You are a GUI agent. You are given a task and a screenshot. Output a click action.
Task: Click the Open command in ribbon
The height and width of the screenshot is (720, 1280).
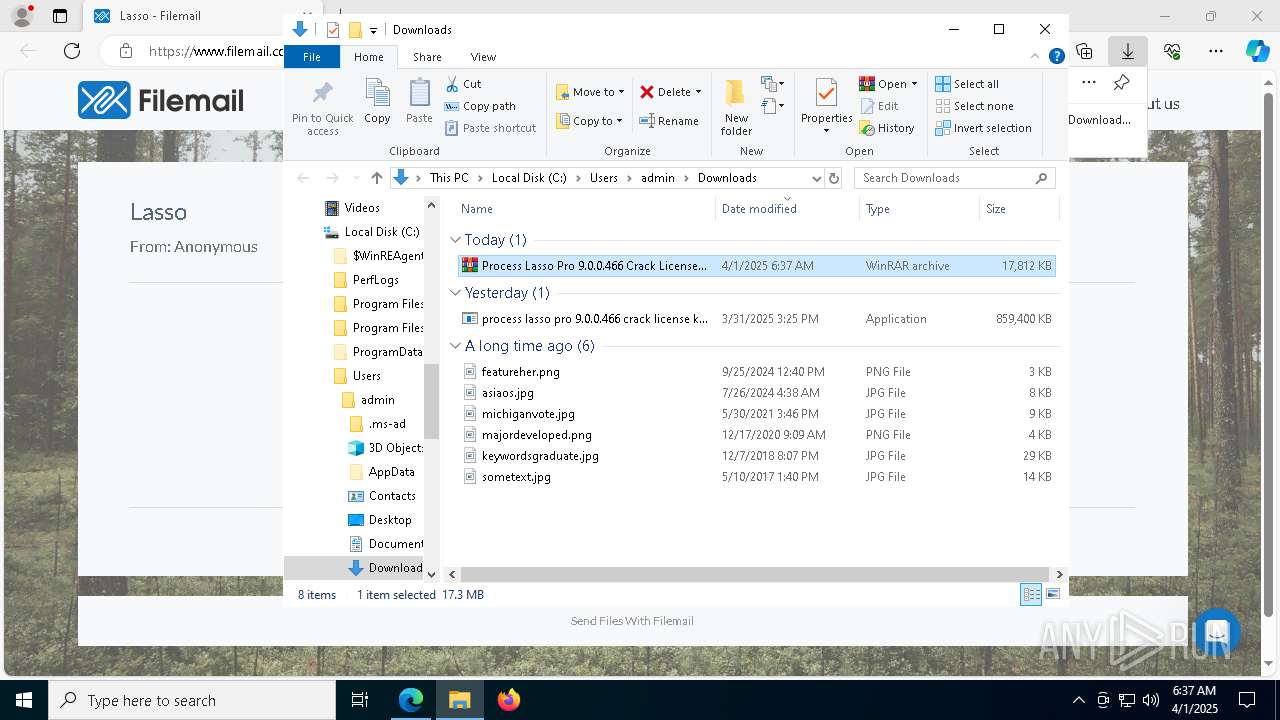[x=888, y=84]
